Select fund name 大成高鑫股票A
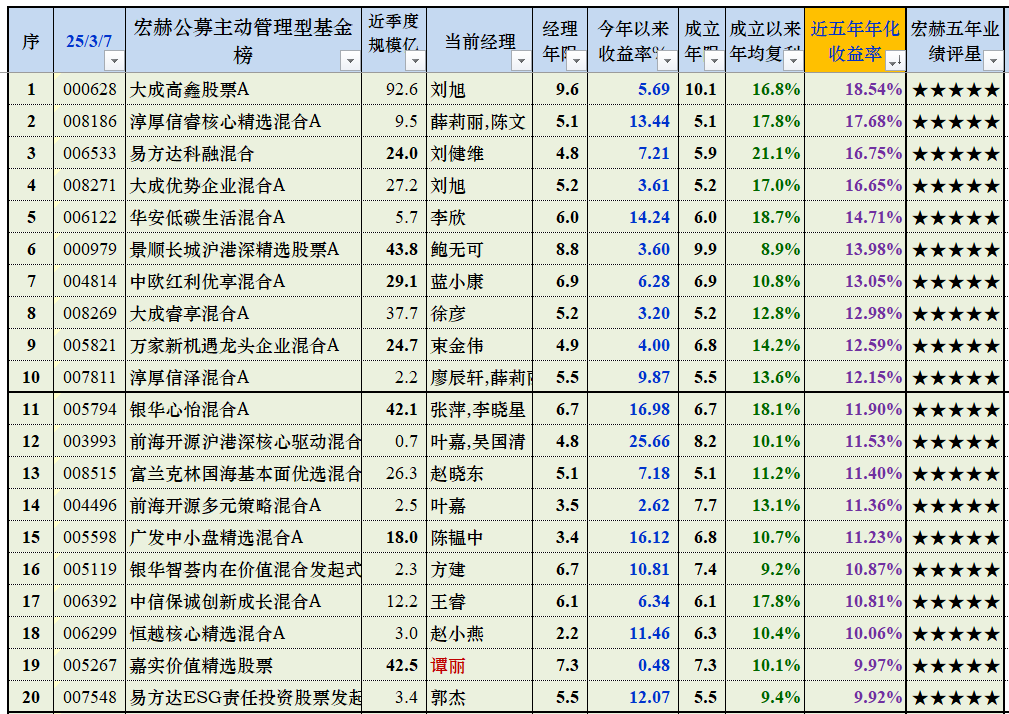 (x=189, y=89)
